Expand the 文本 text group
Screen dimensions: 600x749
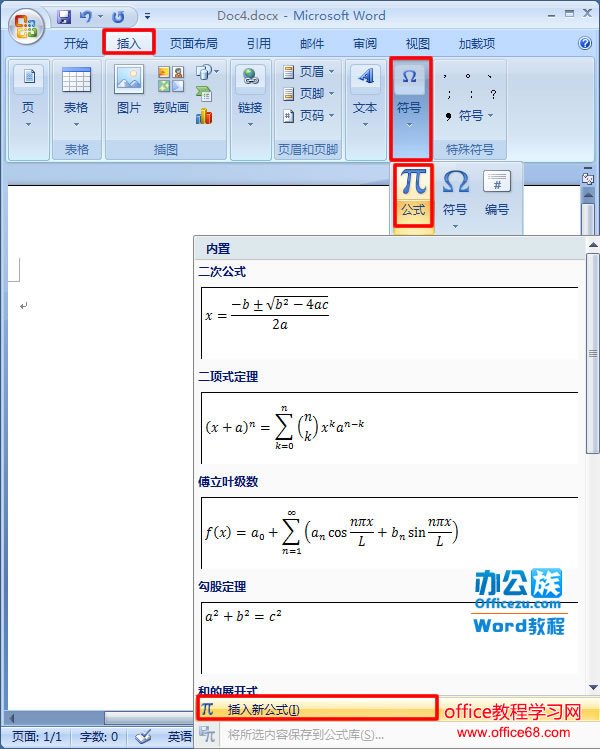[365, 98]
